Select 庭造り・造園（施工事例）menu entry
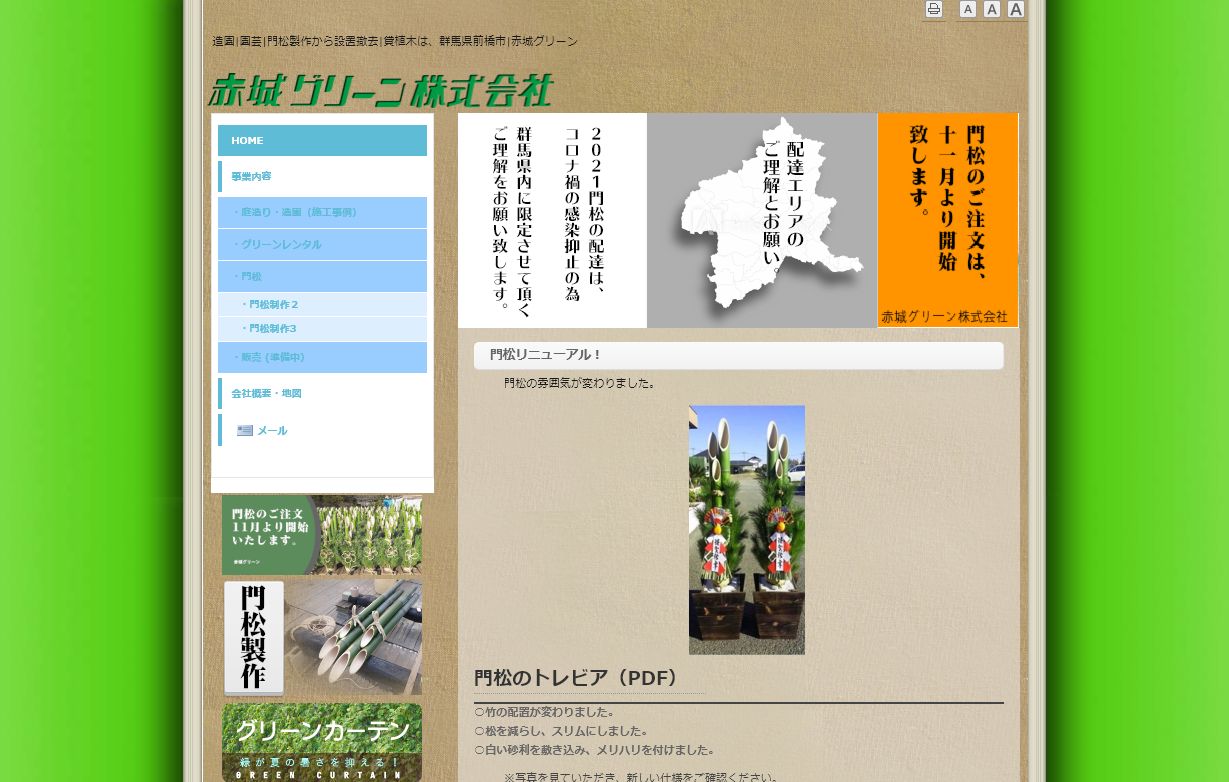The width and height of the screenshot is (1229, 782). tap(322, 212)
